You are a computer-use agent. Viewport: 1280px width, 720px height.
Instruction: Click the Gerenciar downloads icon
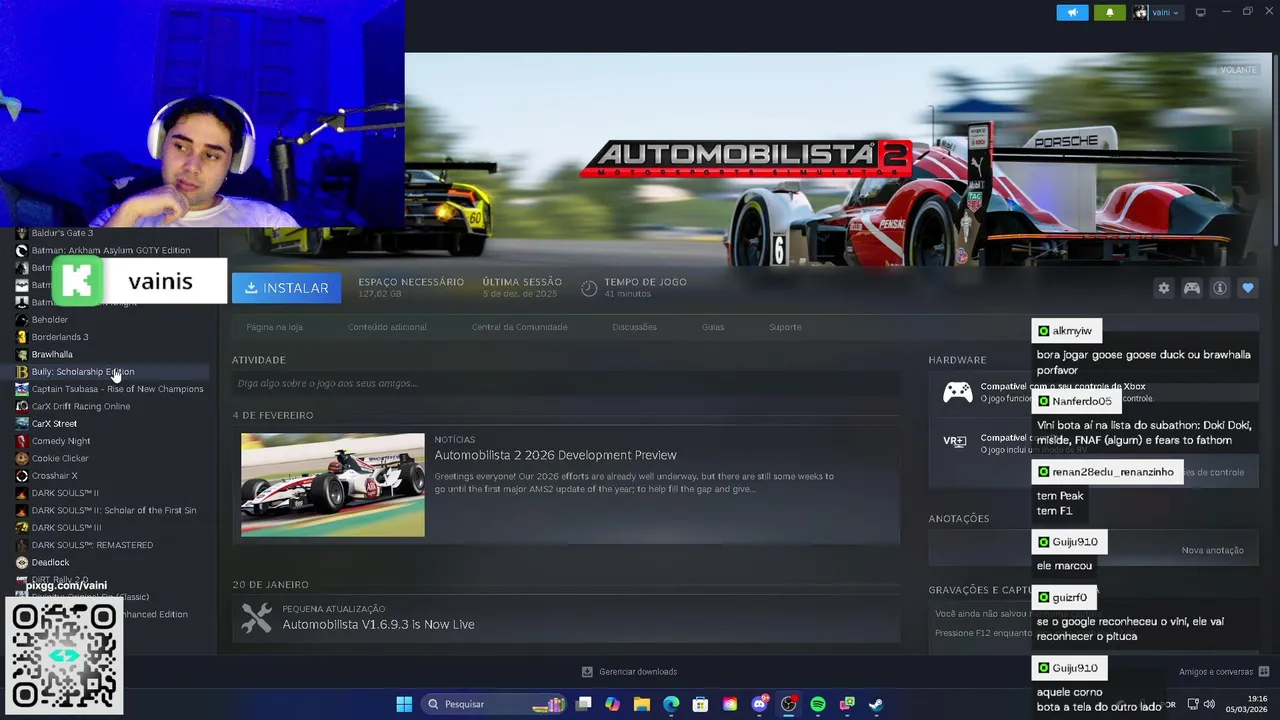point(587,672)
